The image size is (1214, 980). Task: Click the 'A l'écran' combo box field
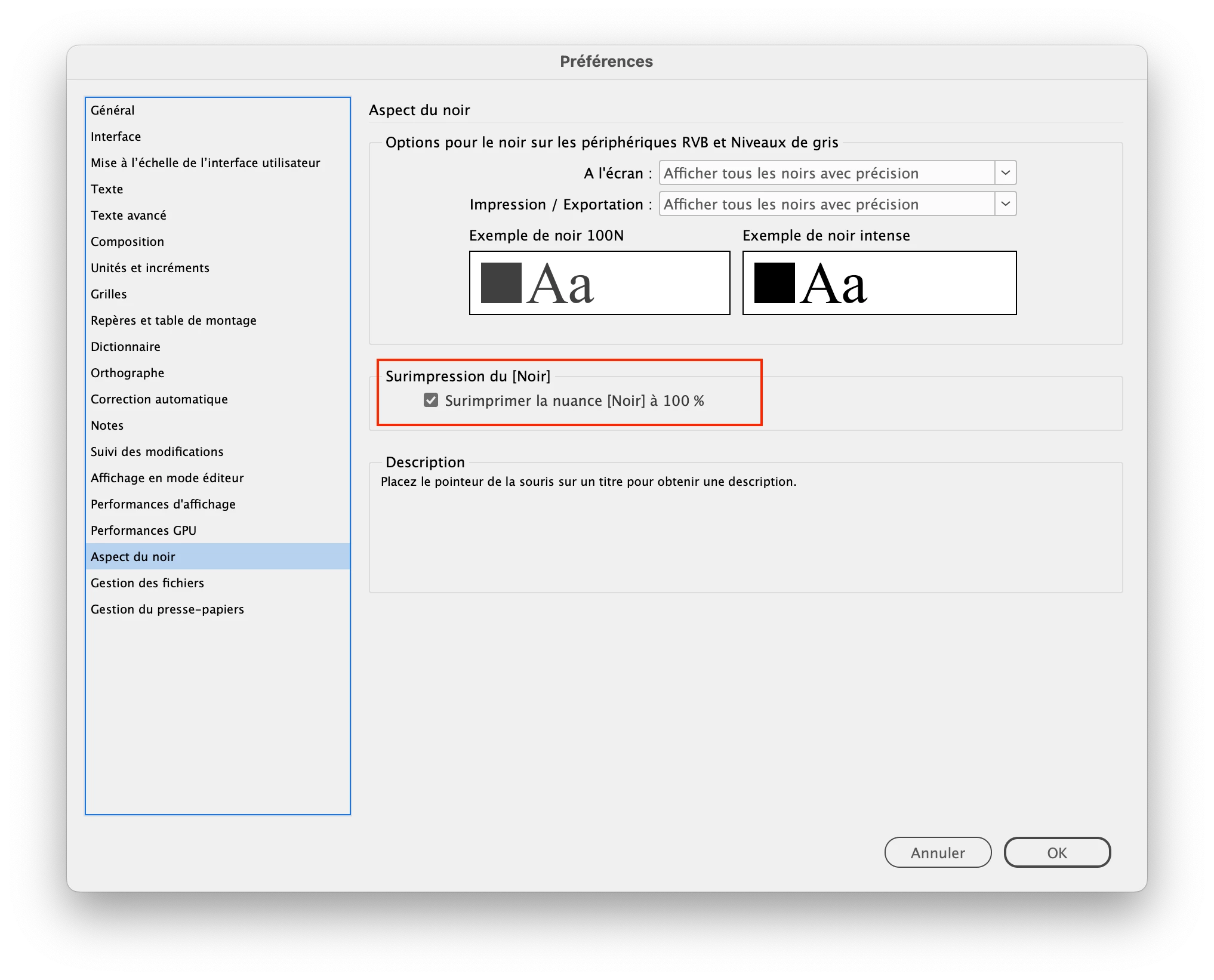(x=827, y=173)
